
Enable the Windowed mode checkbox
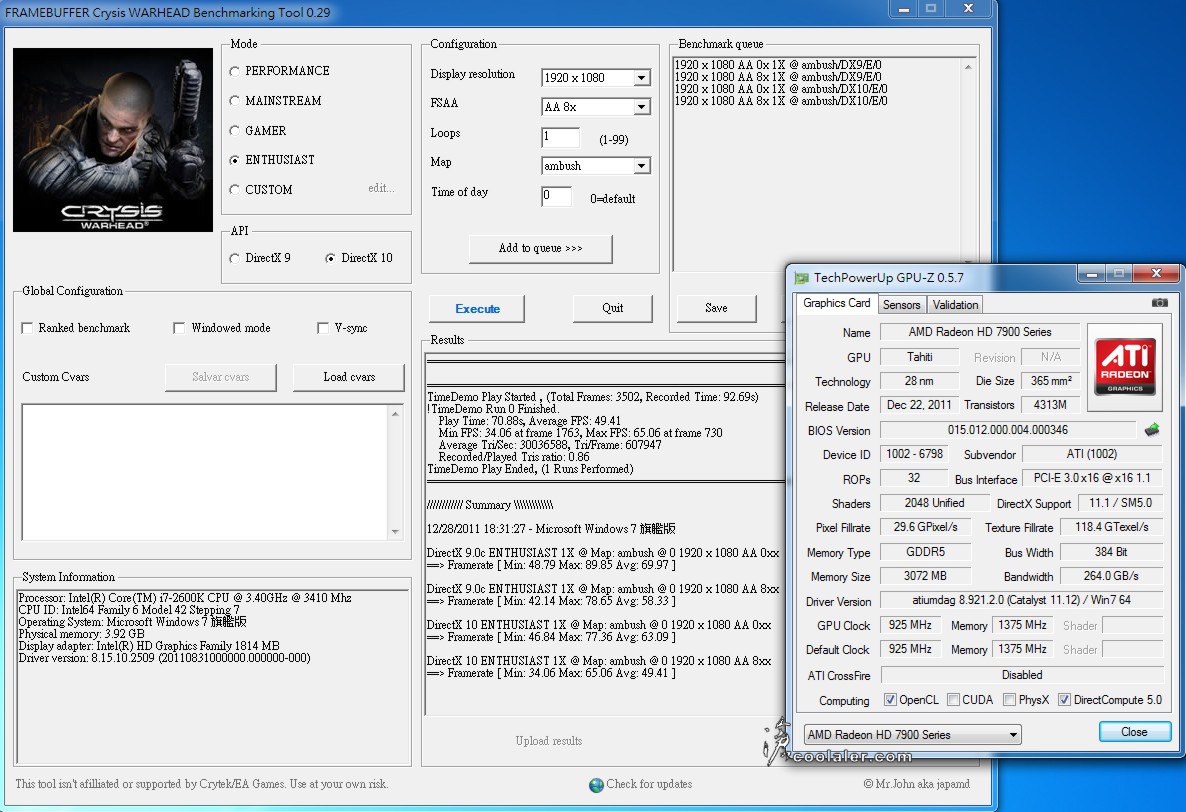click(179, 328)
